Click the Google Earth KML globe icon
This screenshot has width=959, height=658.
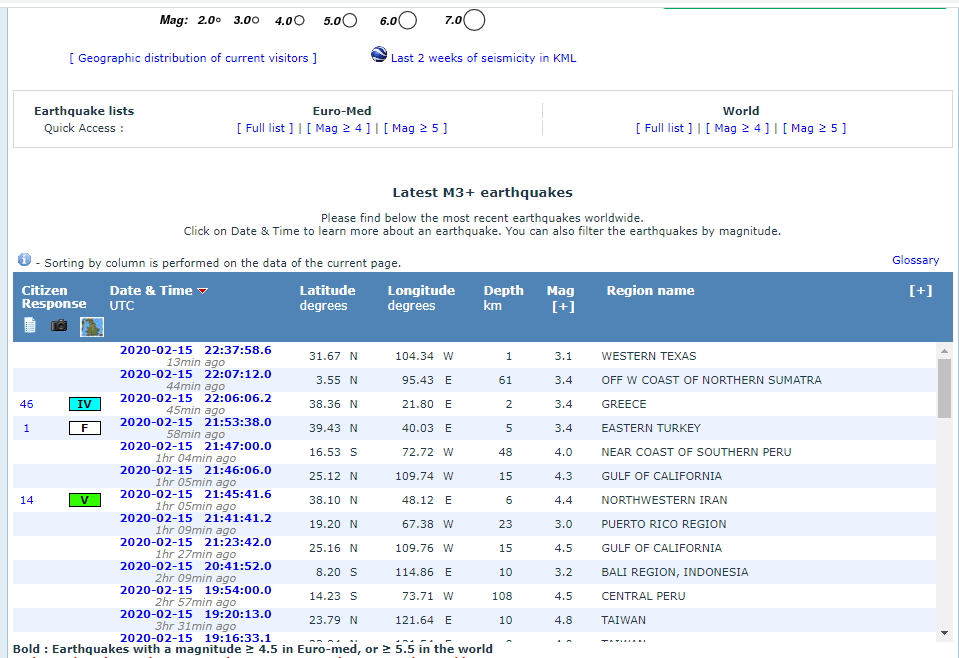[x=379, y=54]
